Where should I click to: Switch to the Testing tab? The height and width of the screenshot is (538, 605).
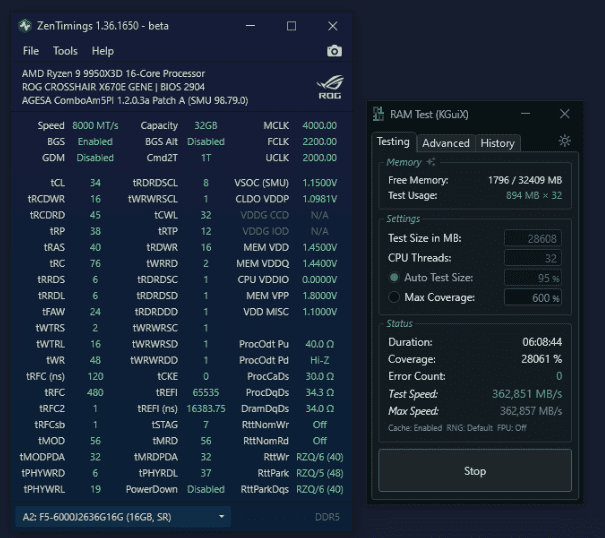[393, 142]
